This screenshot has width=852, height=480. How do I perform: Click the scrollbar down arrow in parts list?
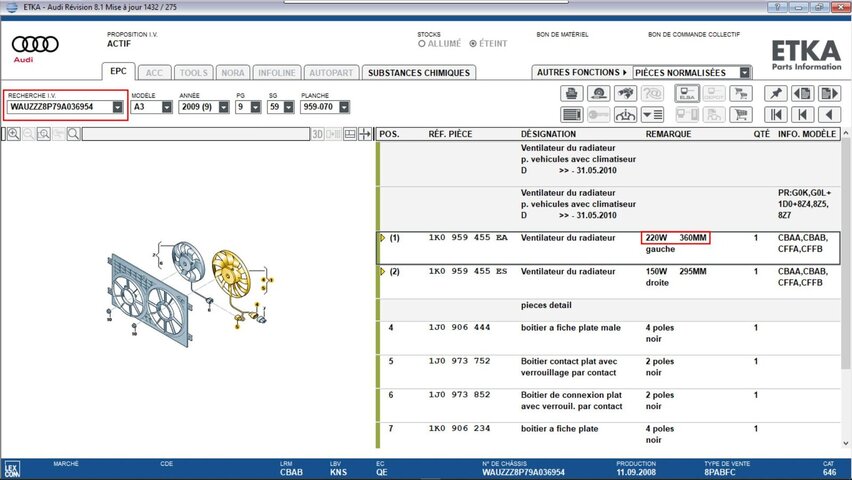(x=845, y=444)
